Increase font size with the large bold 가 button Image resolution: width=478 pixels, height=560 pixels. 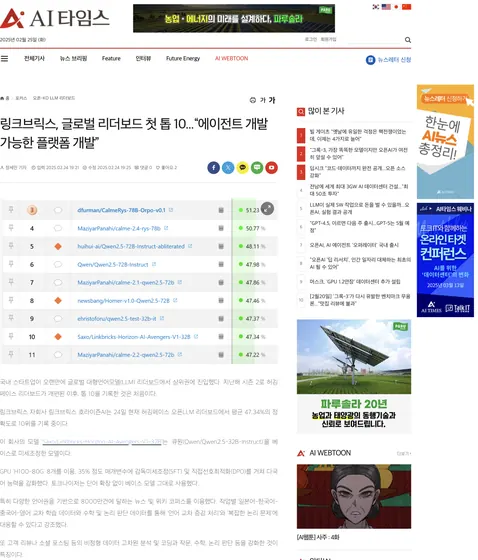(x=272, y=100)
